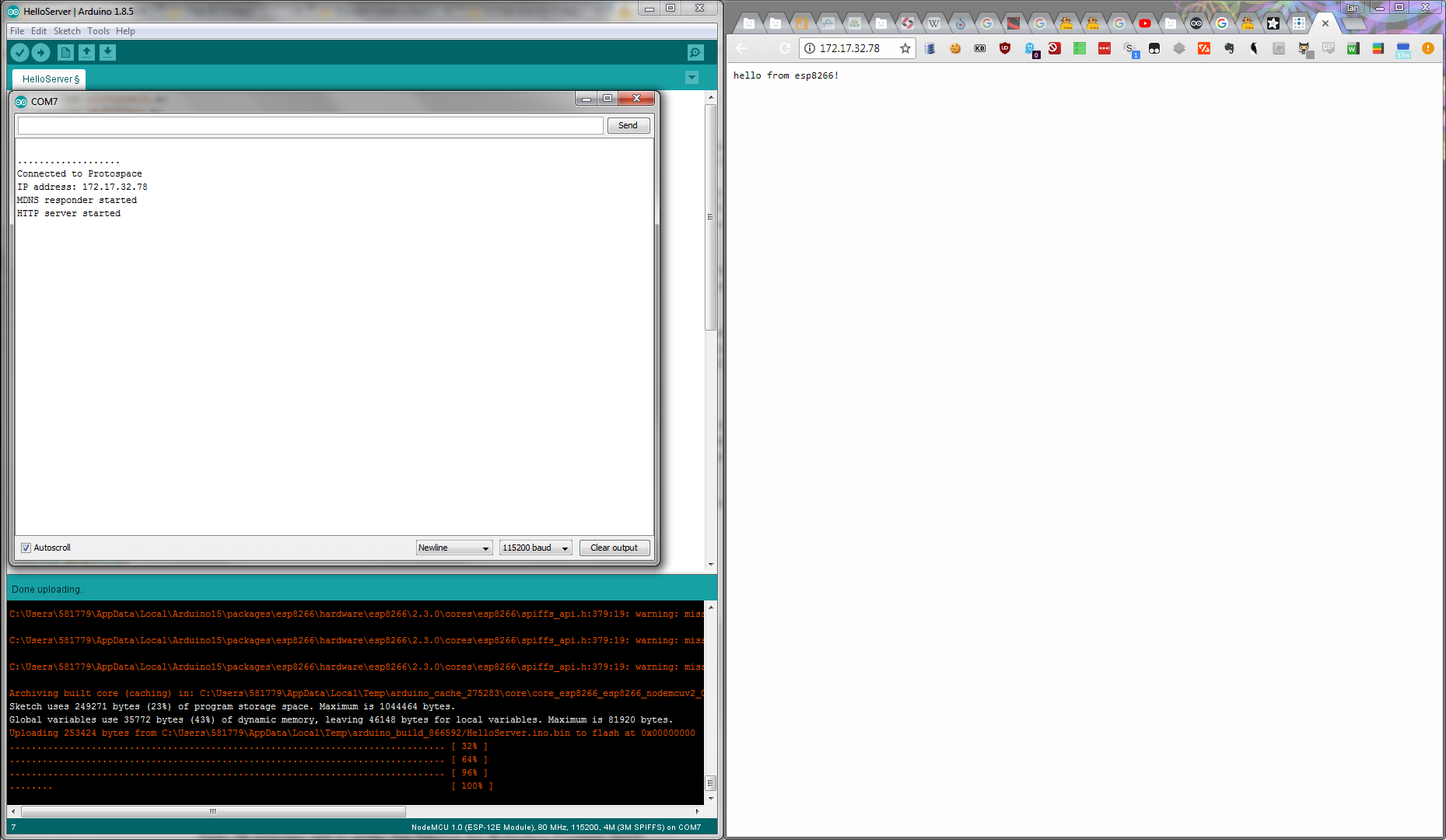Click the 'hello from esp8266!' page text
The image size is (1446, 840).
pos(786,75)
